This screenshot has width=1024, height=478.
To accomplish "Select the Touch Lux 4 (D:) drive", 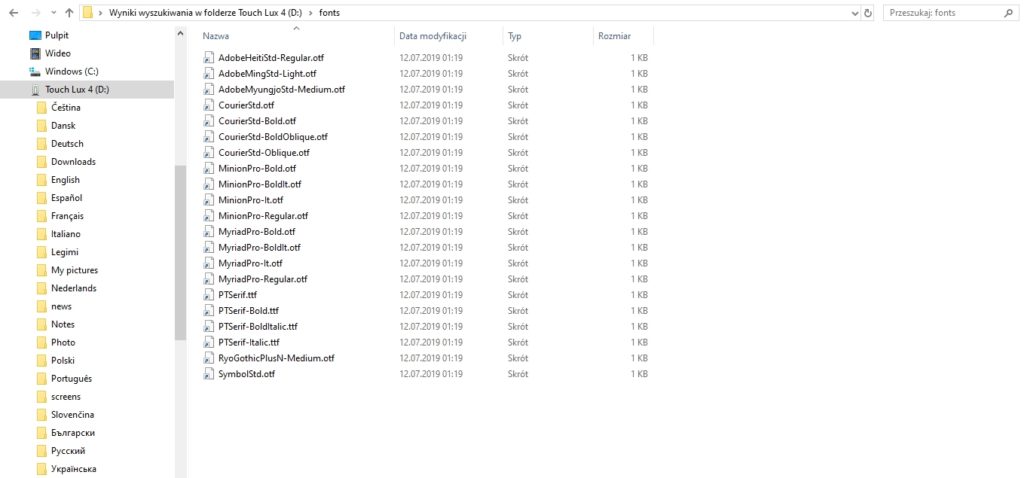I will click(x=76, y=89).
